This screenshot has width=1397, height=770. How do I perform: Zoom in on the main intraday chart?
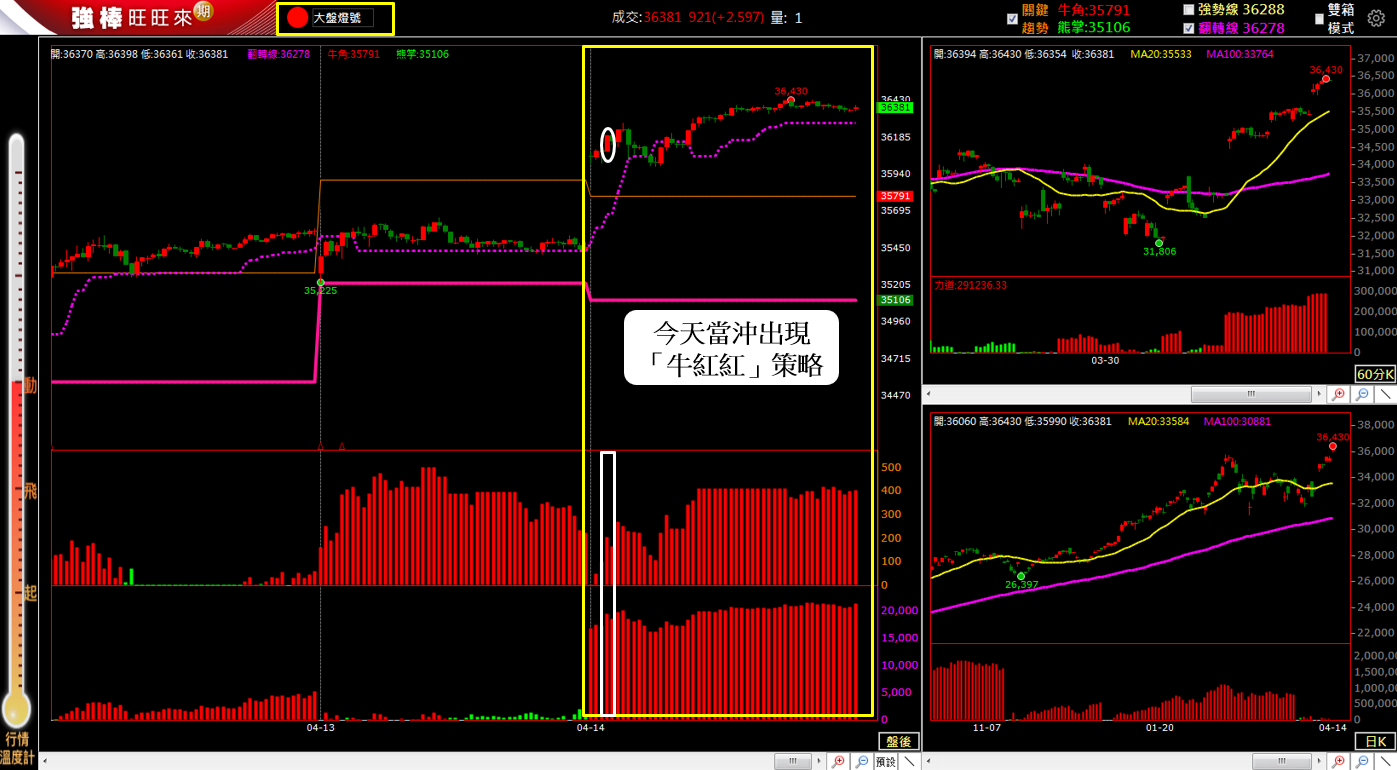click(x=838, y=761)
